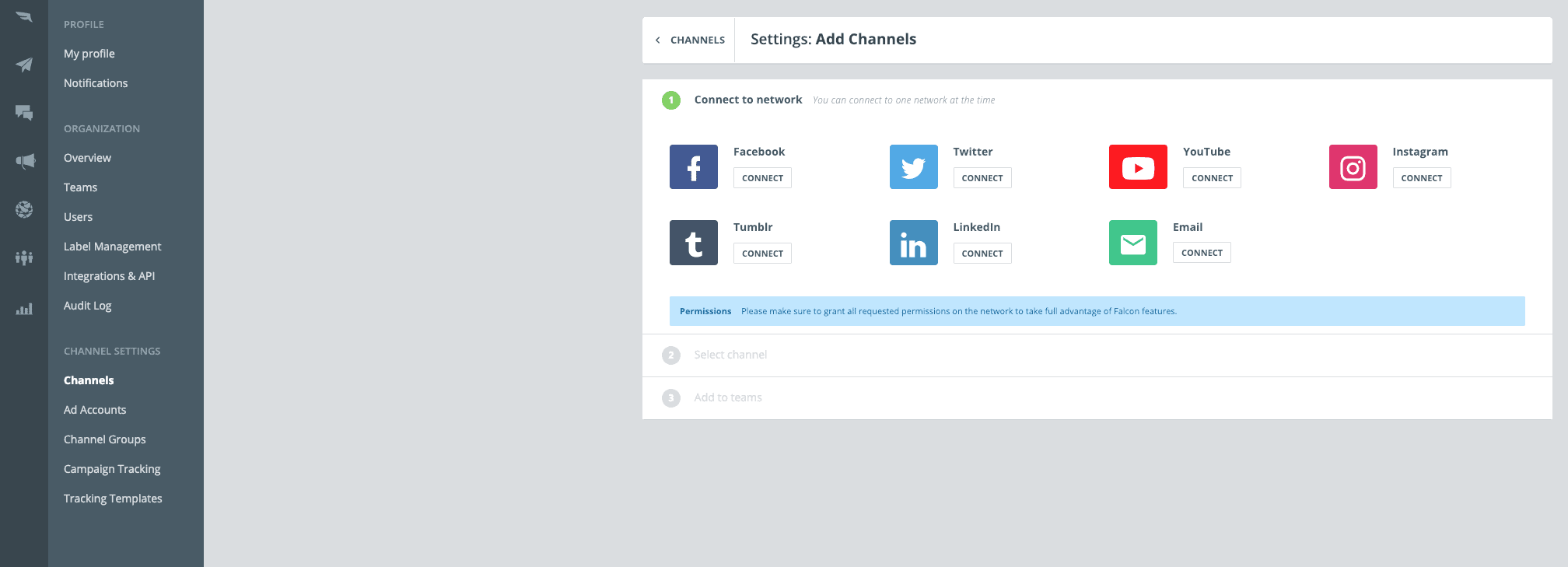The image size is (1568, 567).
Task: Connect an Email channel
Action: [x=1202, y=253]
